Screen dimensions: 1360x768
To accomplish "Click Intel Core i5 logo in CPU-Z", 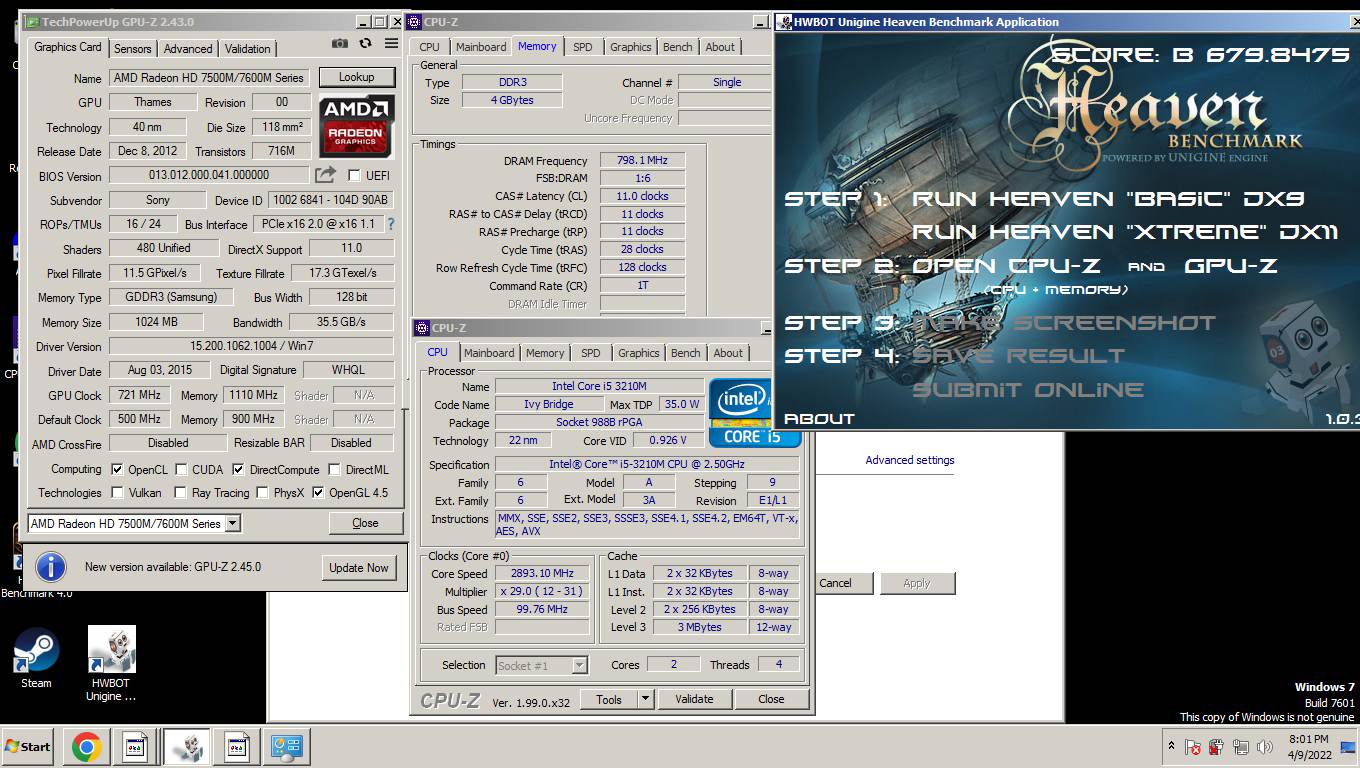I will coord(740,412).
